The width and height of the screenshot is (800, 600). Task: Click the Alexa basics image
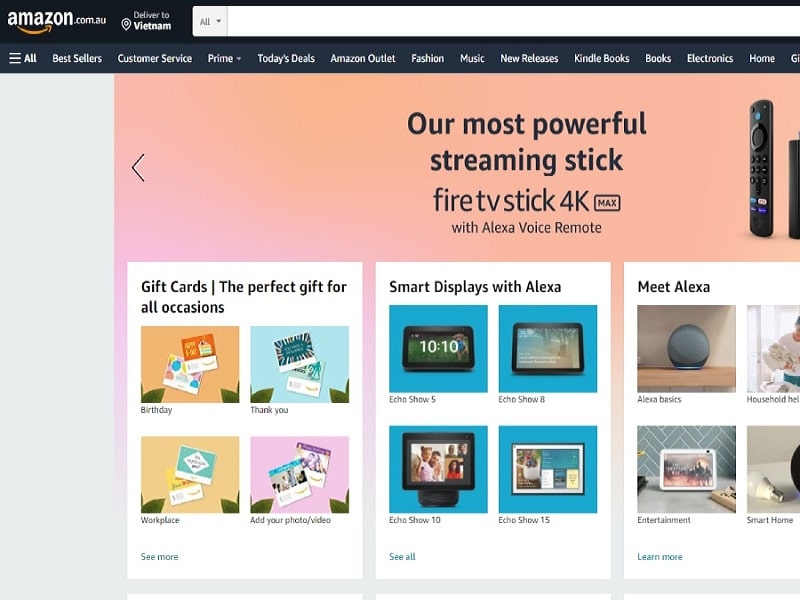[x=686, y=348]
